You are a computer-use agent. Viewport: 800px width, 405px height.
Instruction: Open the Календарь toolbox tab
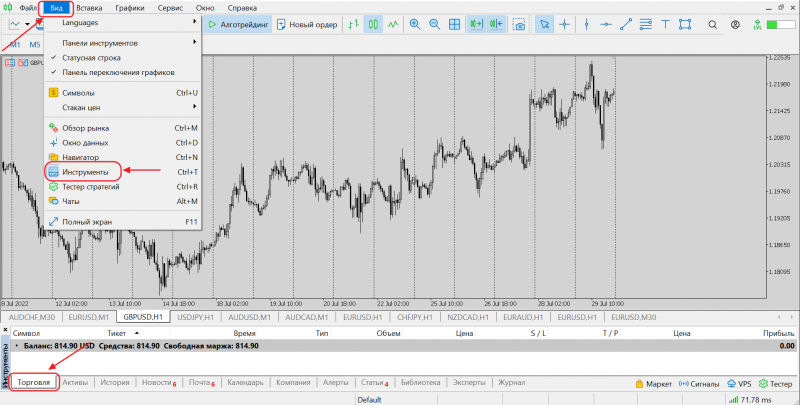click(245, 382)
